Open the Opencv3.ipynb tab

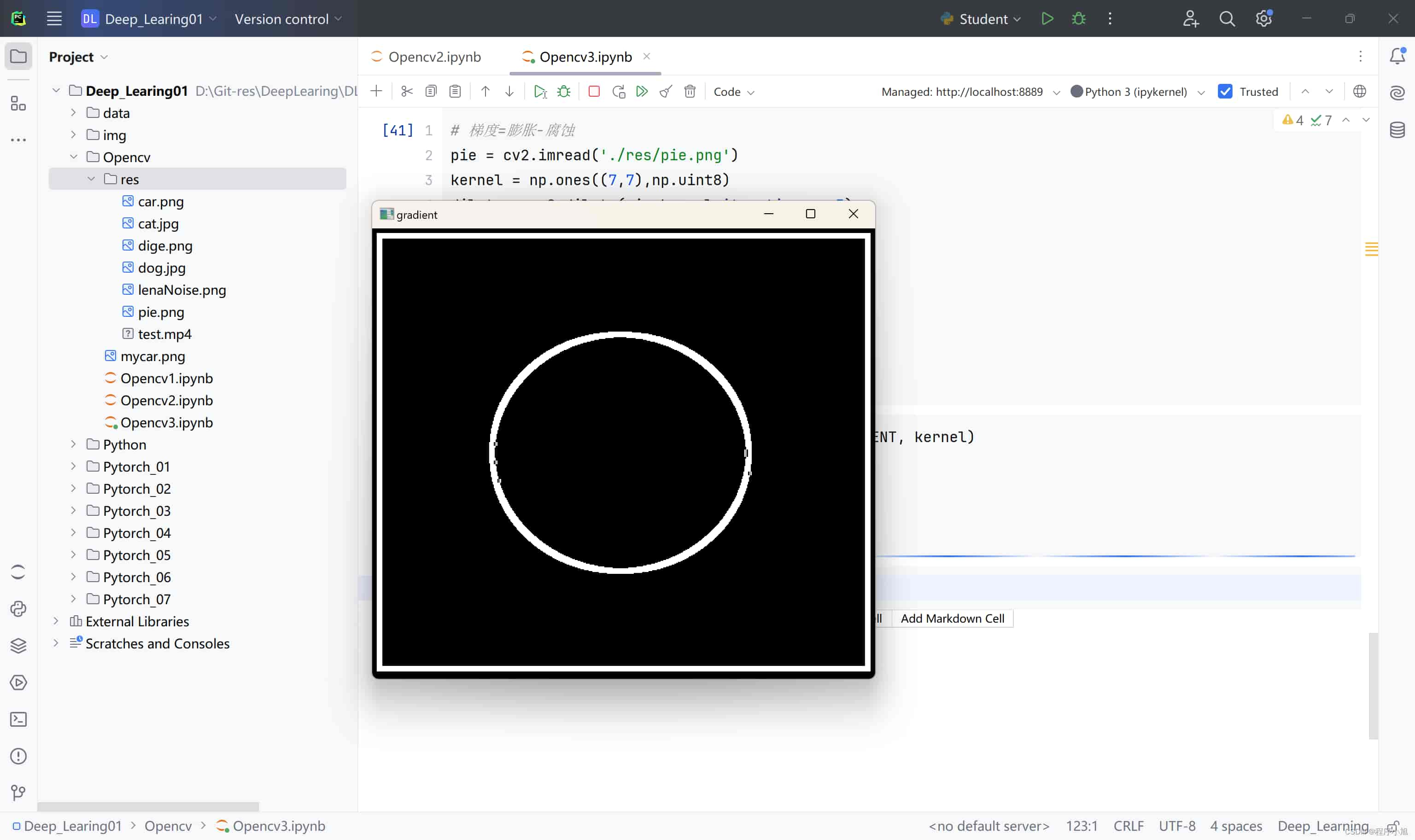pyautogui.click(x=586, y=56)
